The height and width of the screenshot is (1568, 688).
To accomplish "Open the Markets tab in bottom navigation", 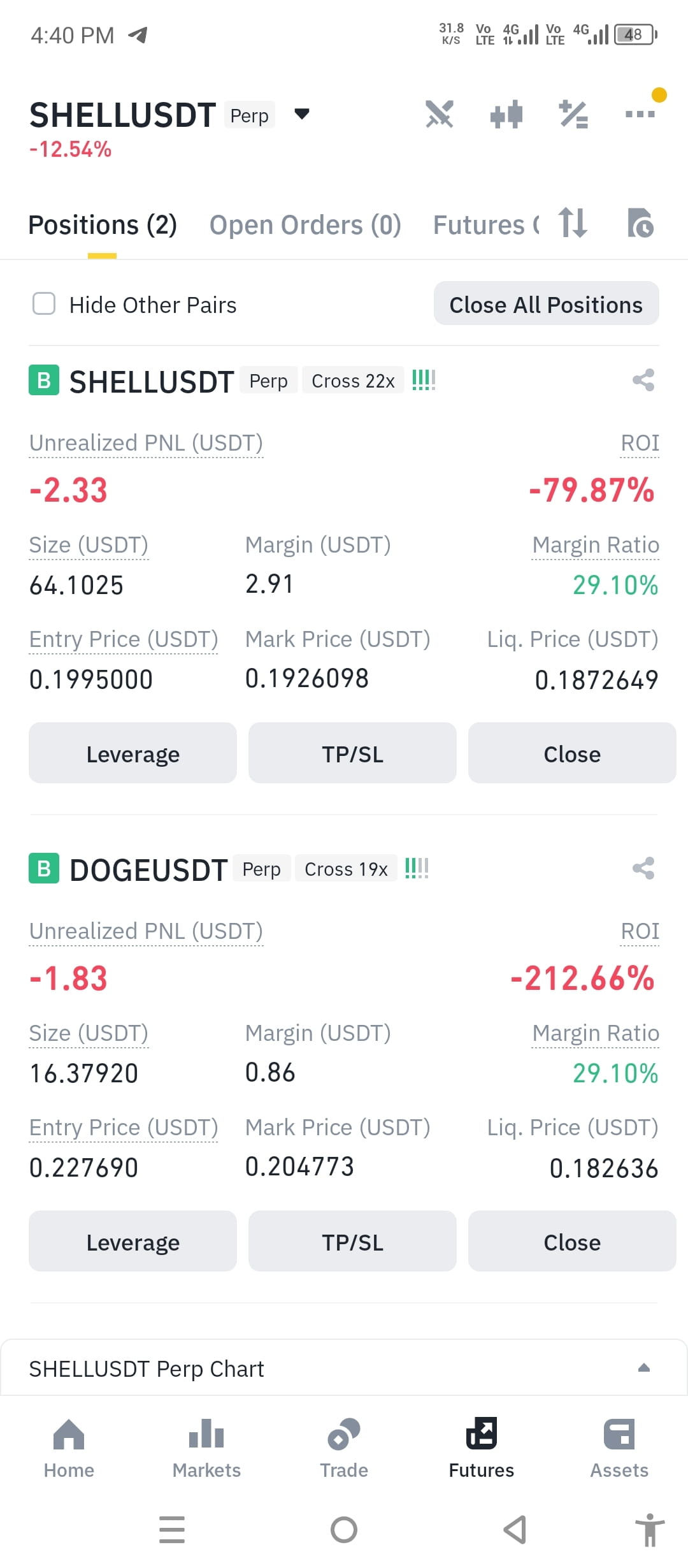I will (206, 1449).
